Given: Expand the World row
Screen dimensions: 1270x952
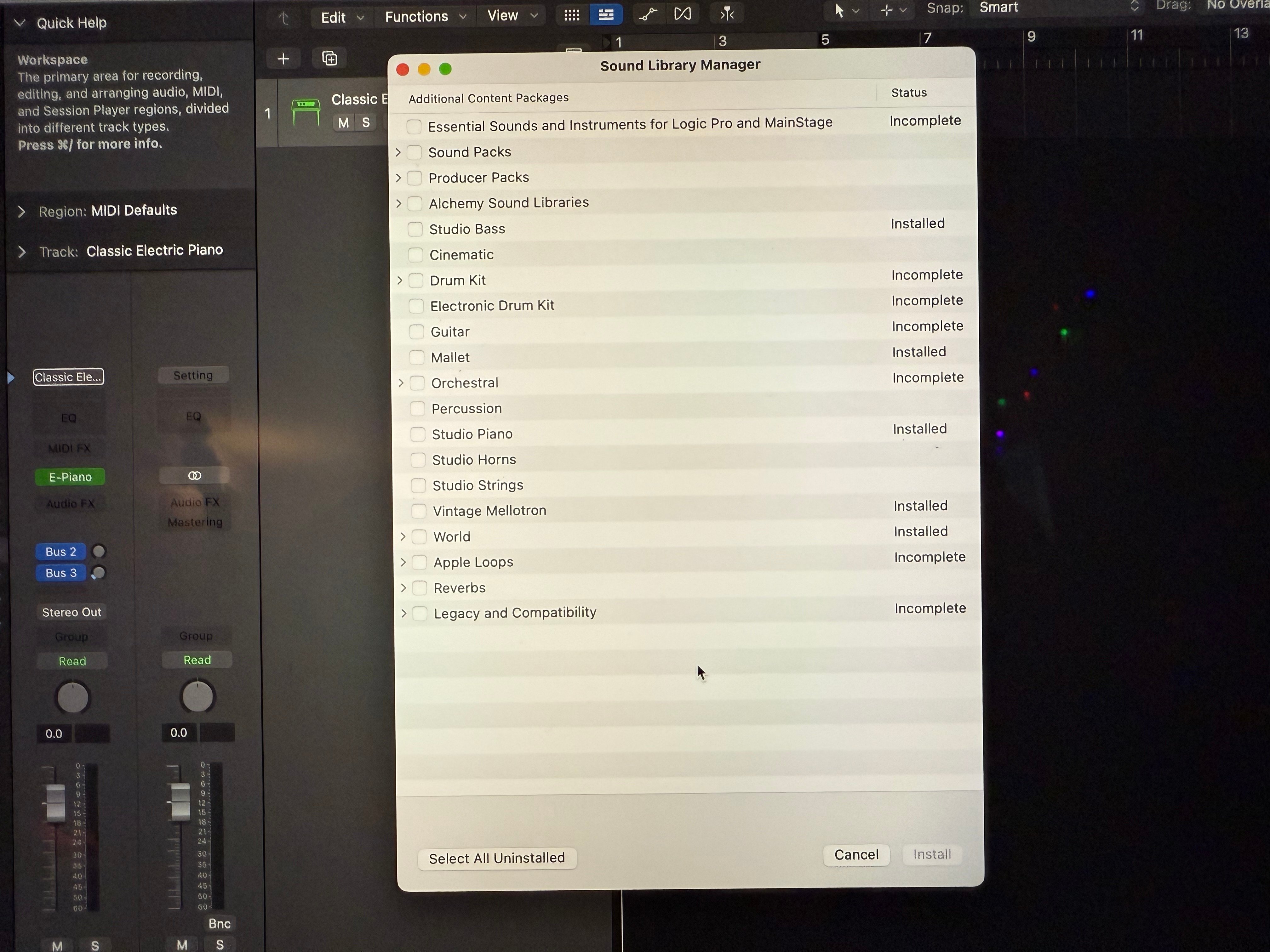Looking at the screenshot, I should coord(403,536).
